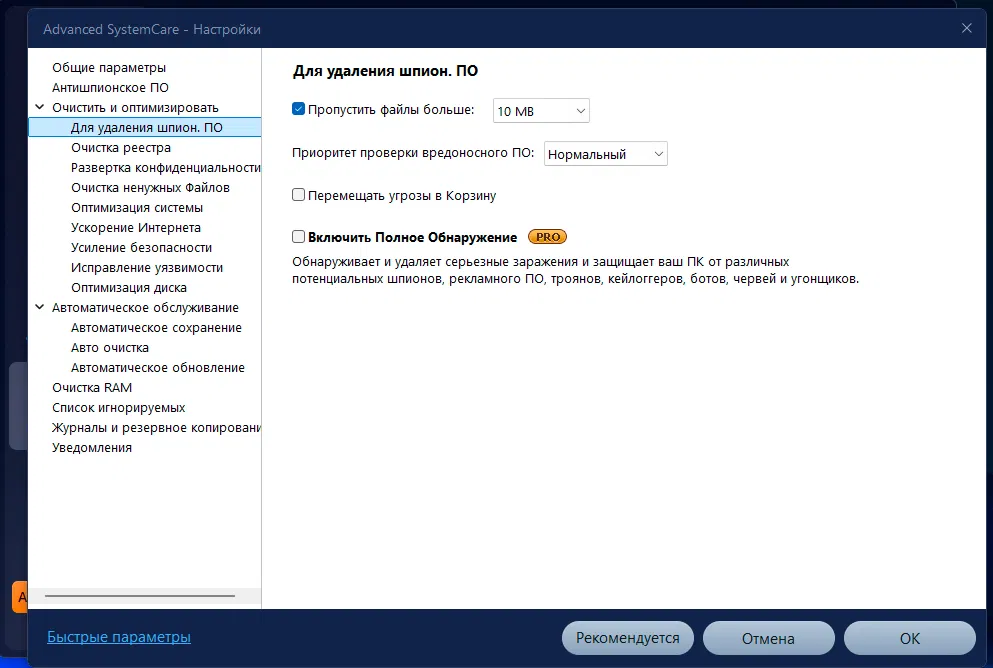Open 'Усиление безопасности' settings

[141, 248]
